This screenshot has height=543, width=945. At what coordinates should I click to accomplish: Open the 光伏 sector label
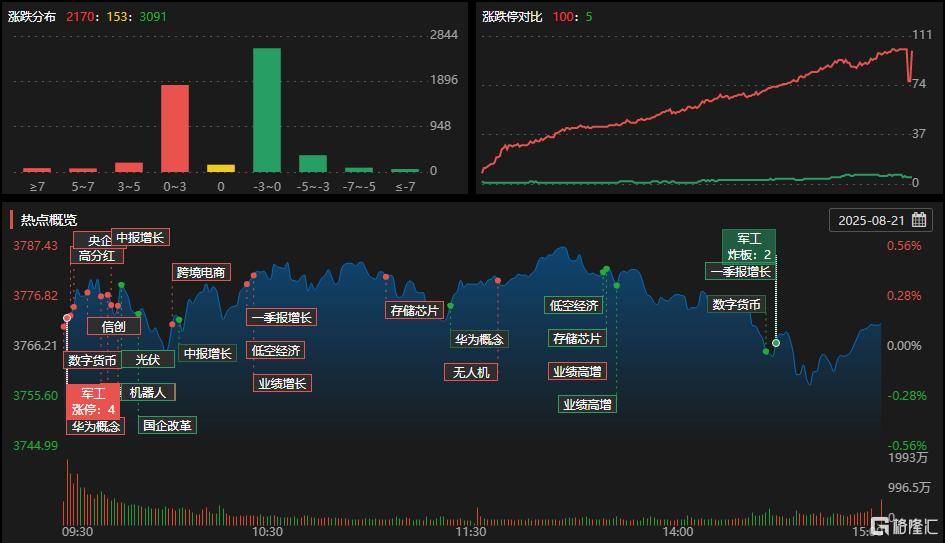[148, 359]
